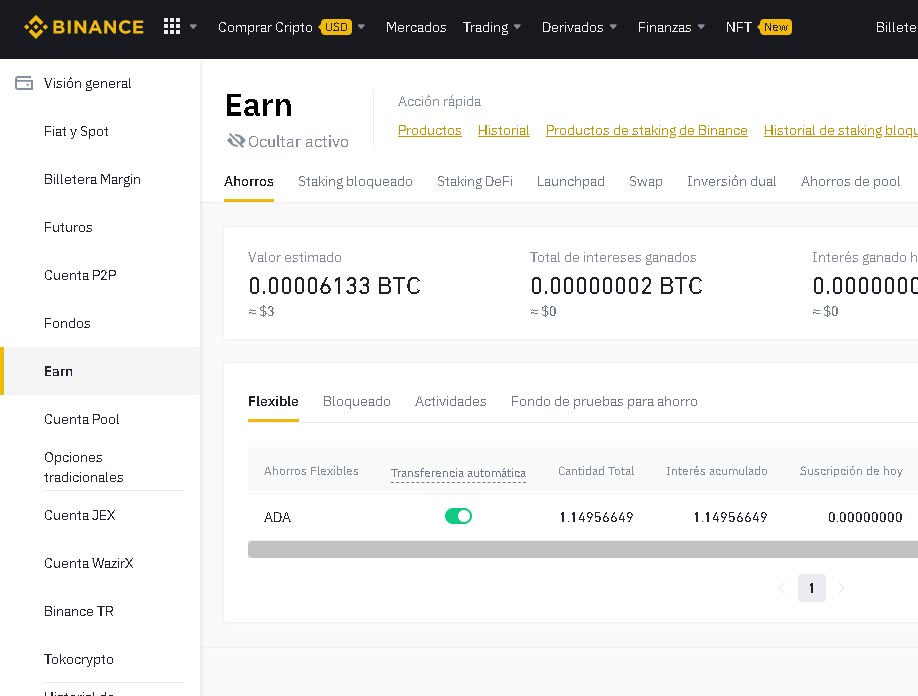Switch to the Ahorros tab
The width and height of the screenshot is (918, 696).
[x=248, y=181]
